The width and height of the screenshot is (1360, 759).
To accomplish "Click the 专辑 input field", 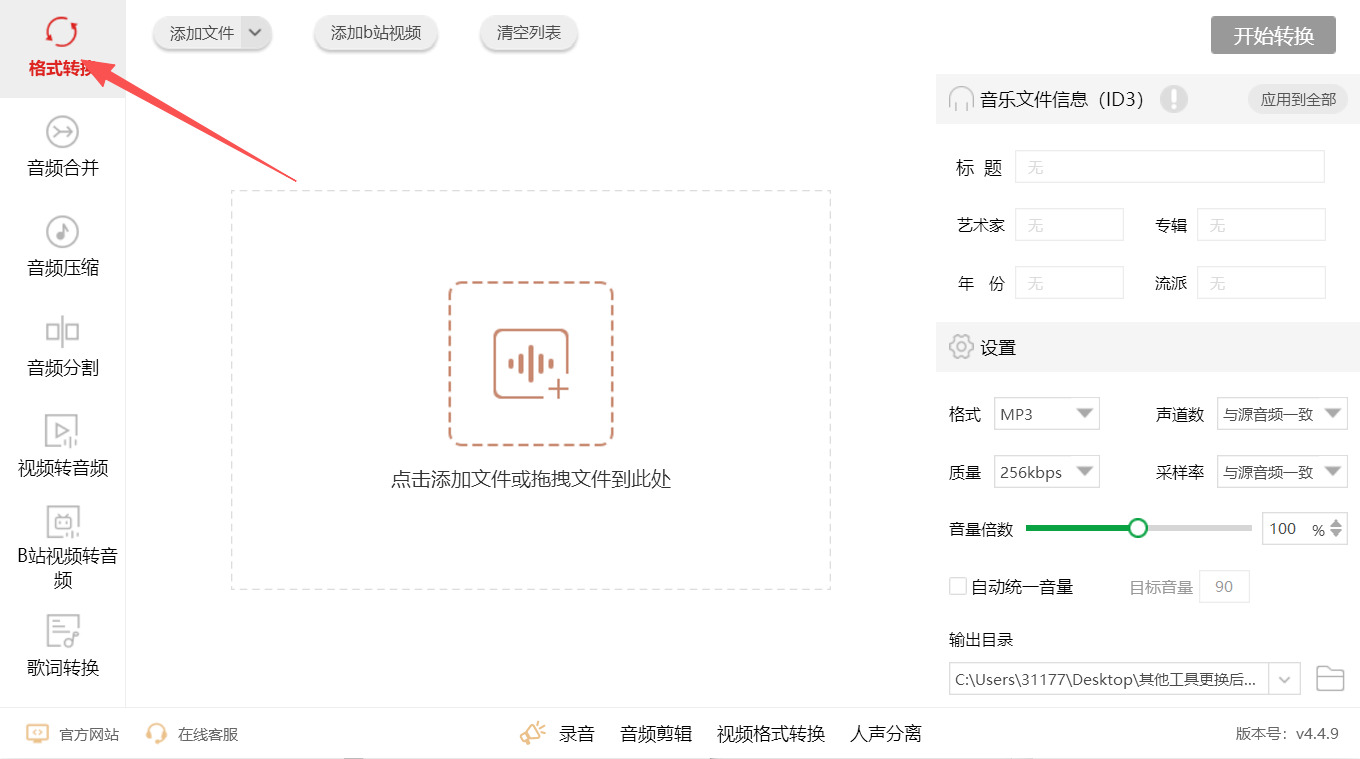I will 1261,225.
